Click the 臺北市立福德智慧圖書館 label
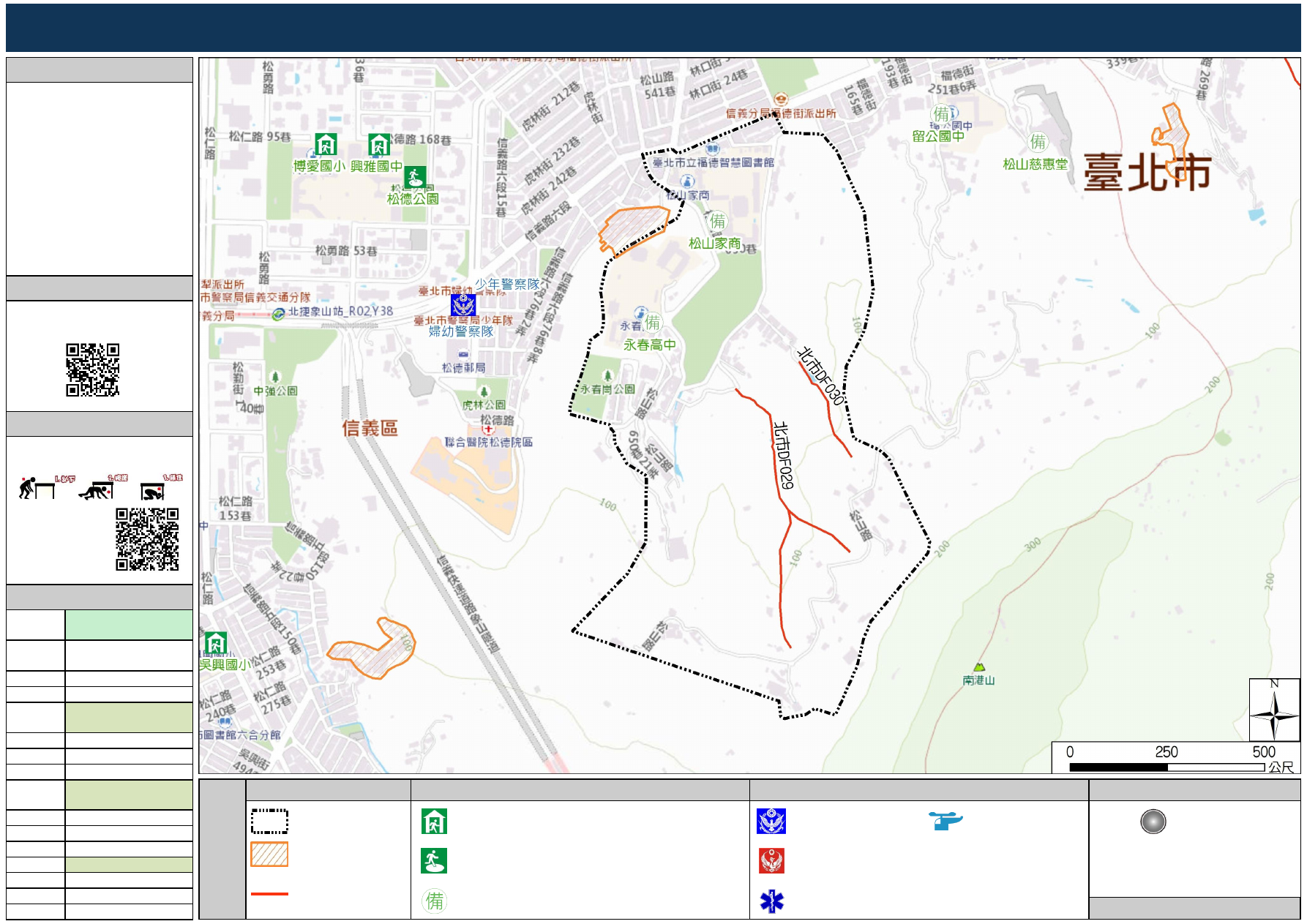 714,162
